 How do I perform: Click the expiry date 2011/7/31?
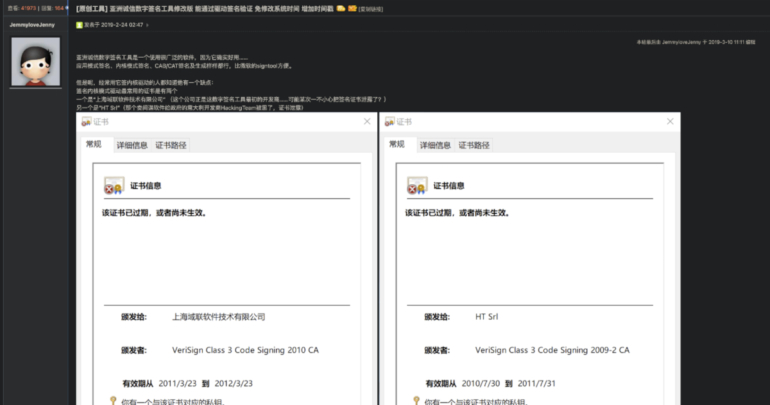click(537, 383)
